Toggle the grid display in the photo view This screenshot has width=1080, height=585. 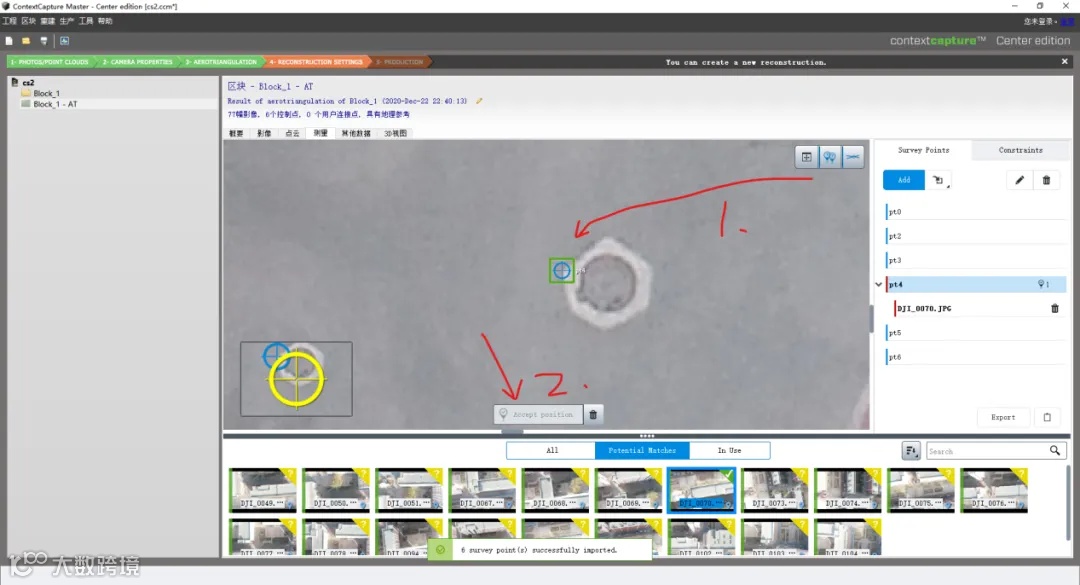click(x=806, y=157)
